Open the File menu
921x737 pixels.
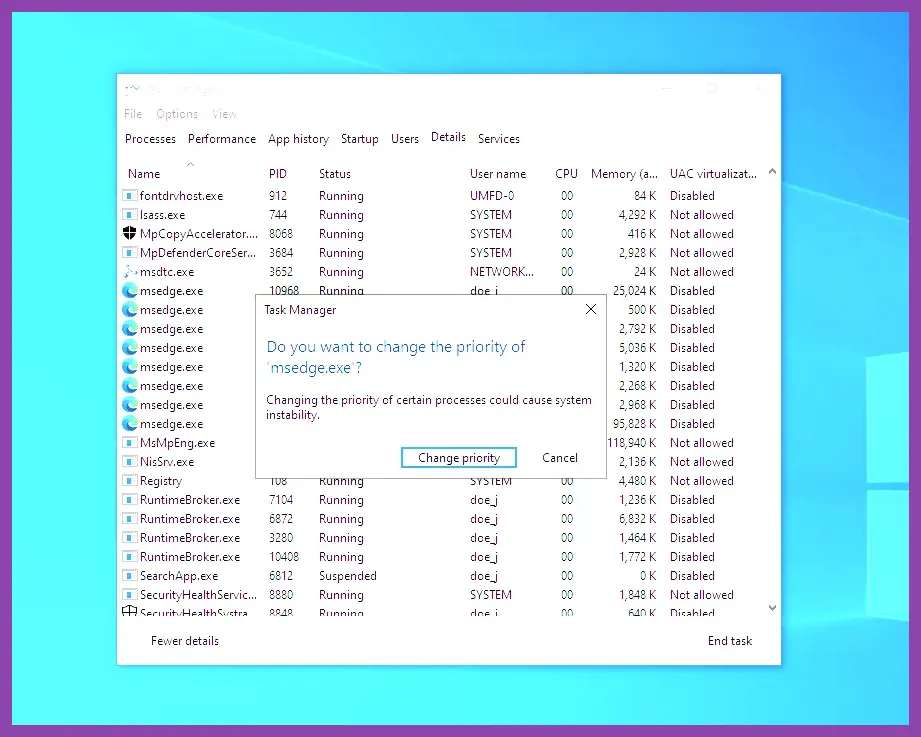[x=133, y=114]
